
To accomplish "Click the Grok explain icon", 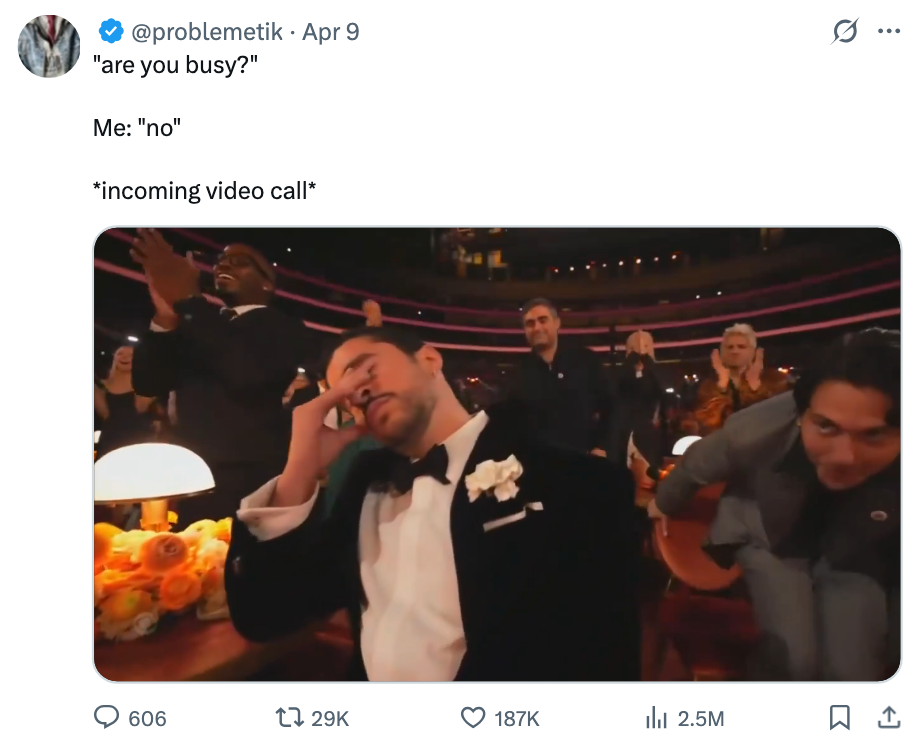I will (x=845, y=32).
